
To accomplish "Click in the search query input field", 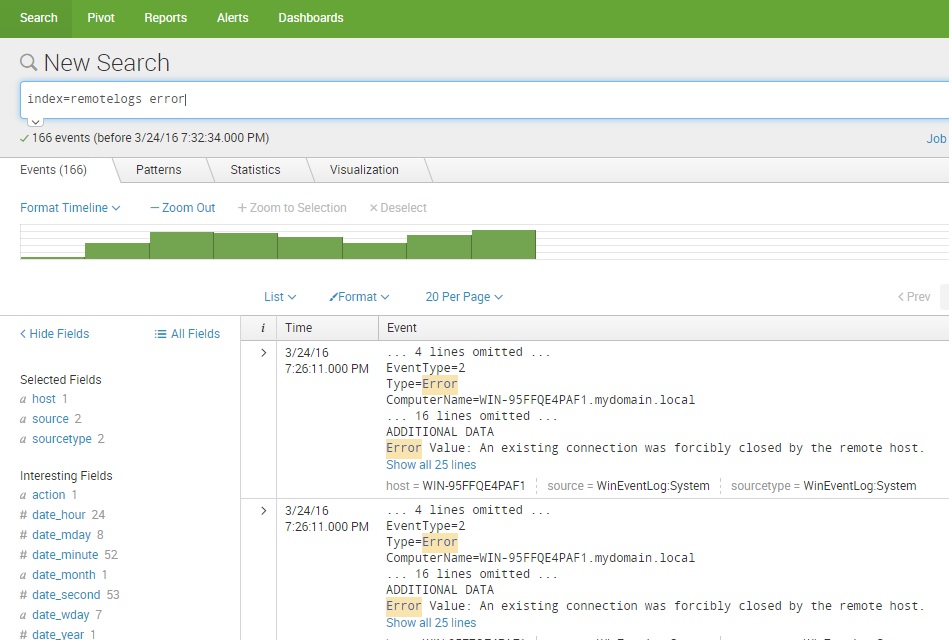I will [480, 99].
